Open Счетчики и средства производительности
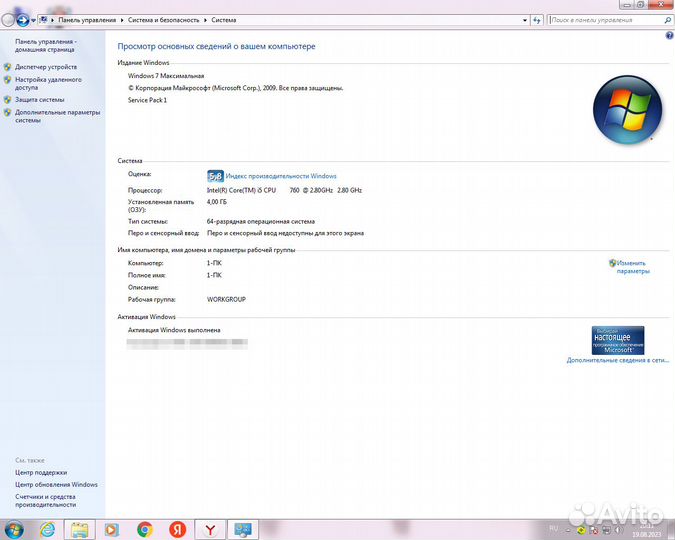 pyautogui.click(x=46, y=501)
